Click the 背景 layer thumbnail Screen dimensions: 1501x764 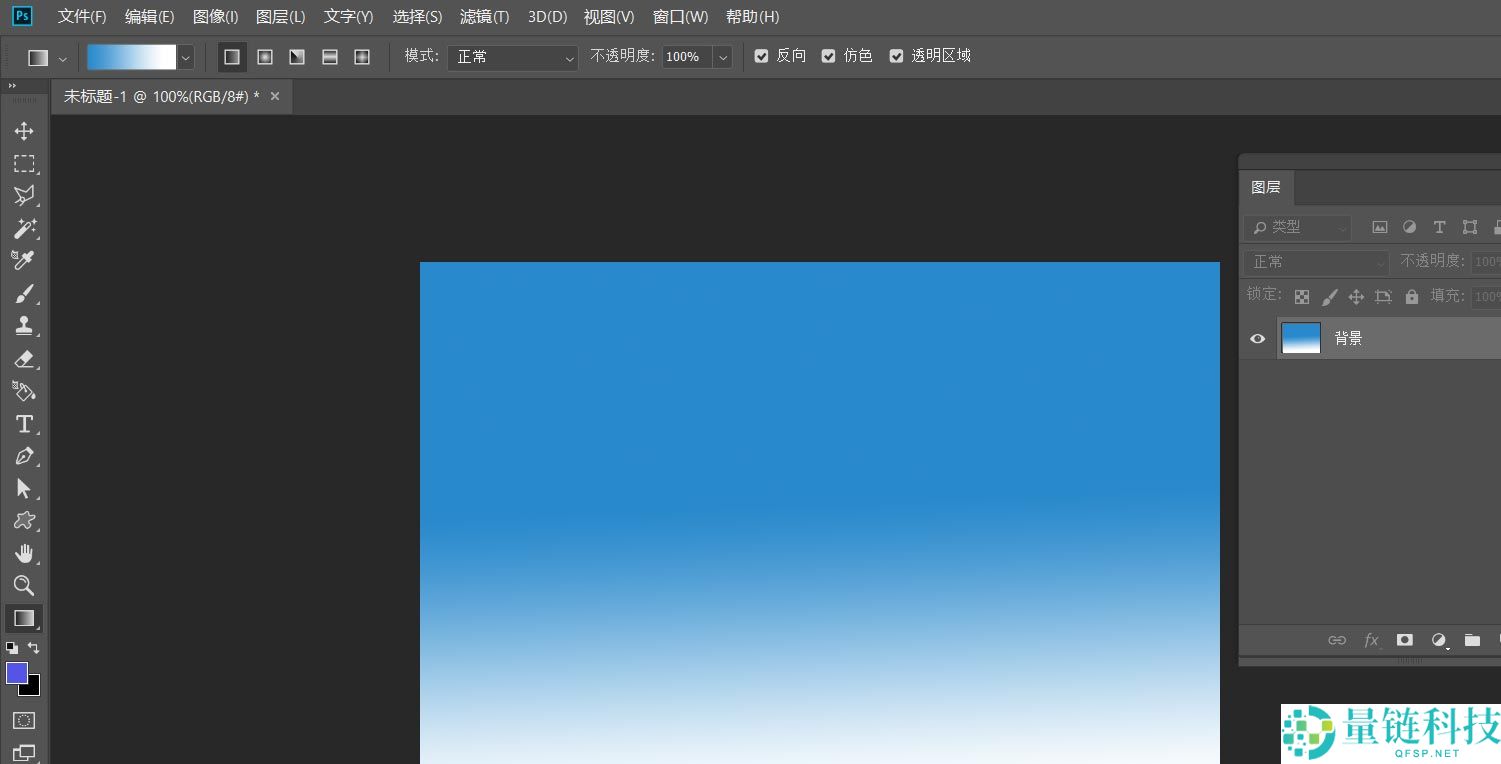[x=1301, y=338]
